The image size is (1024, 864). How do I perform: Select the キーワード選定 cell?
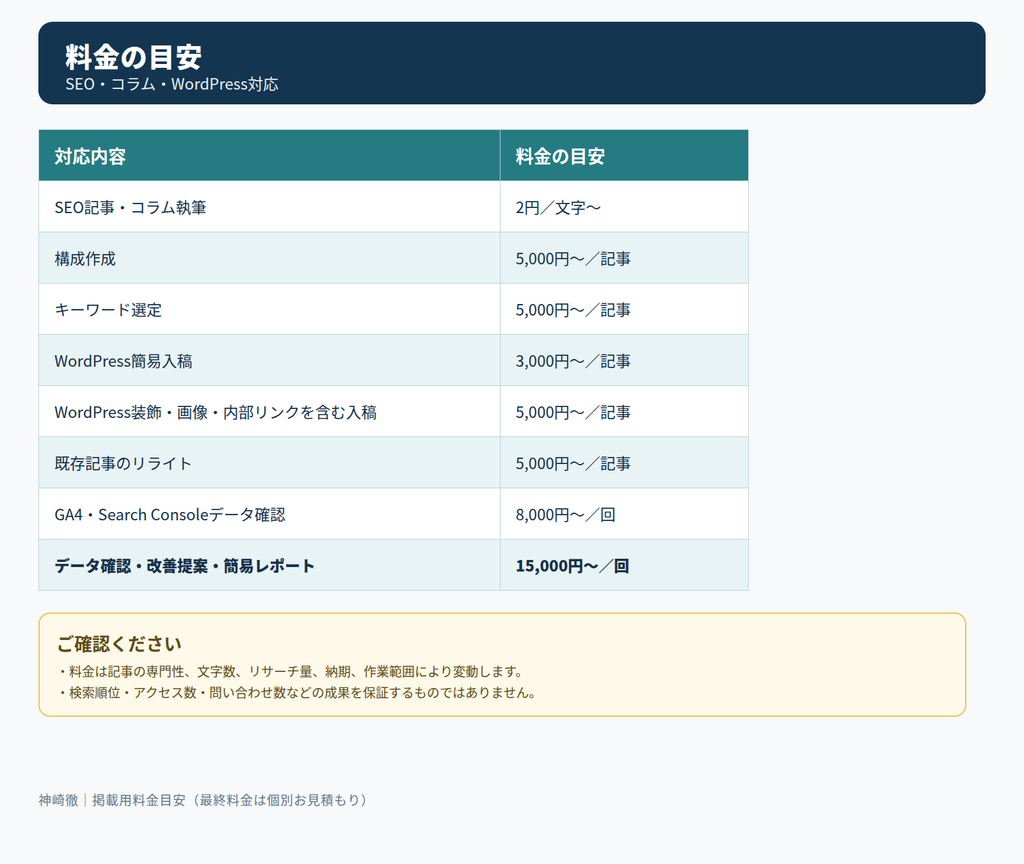[x=269, y=309]
